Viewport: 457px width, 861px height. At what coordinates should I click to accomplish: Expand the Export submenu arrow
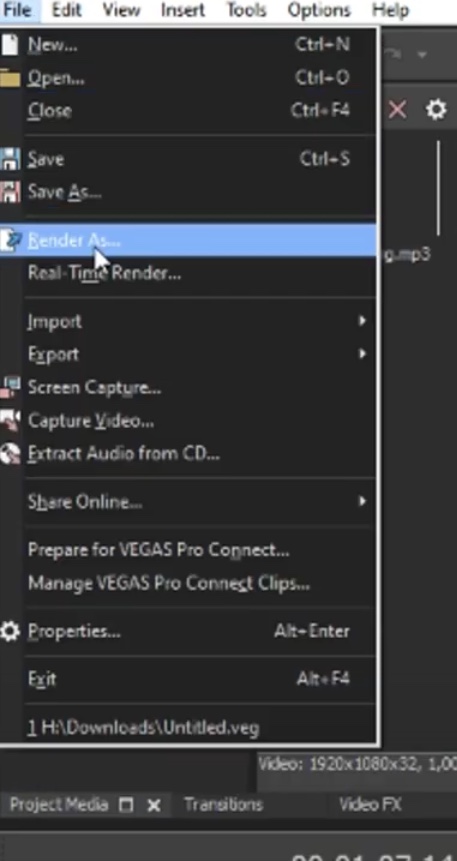(362, 354)
